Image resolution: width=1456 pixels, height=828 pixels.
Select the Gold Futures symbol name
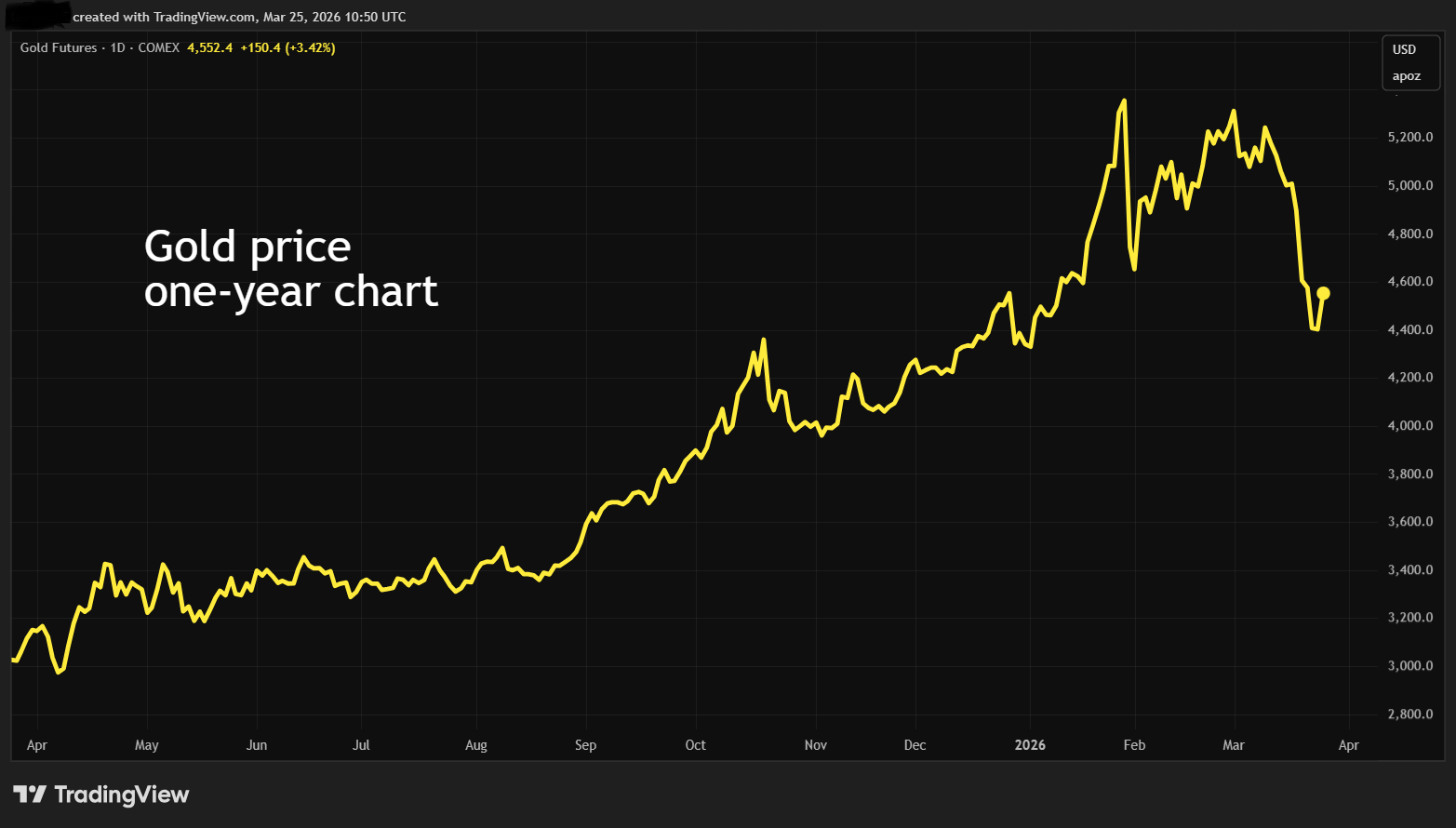tap(60, 47)
